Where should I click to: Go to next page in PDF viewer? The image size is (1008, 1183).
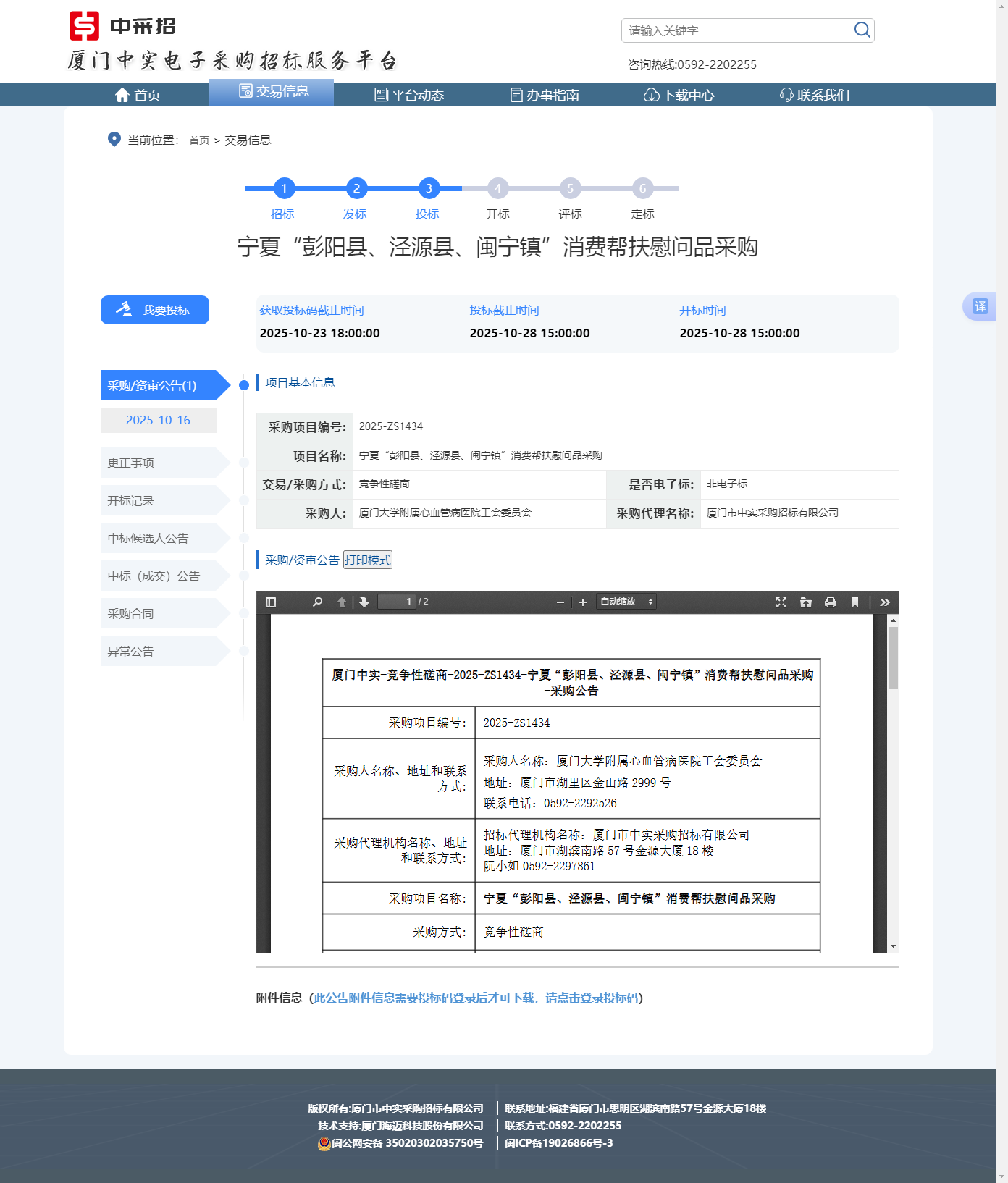click(x=364, y=602)
